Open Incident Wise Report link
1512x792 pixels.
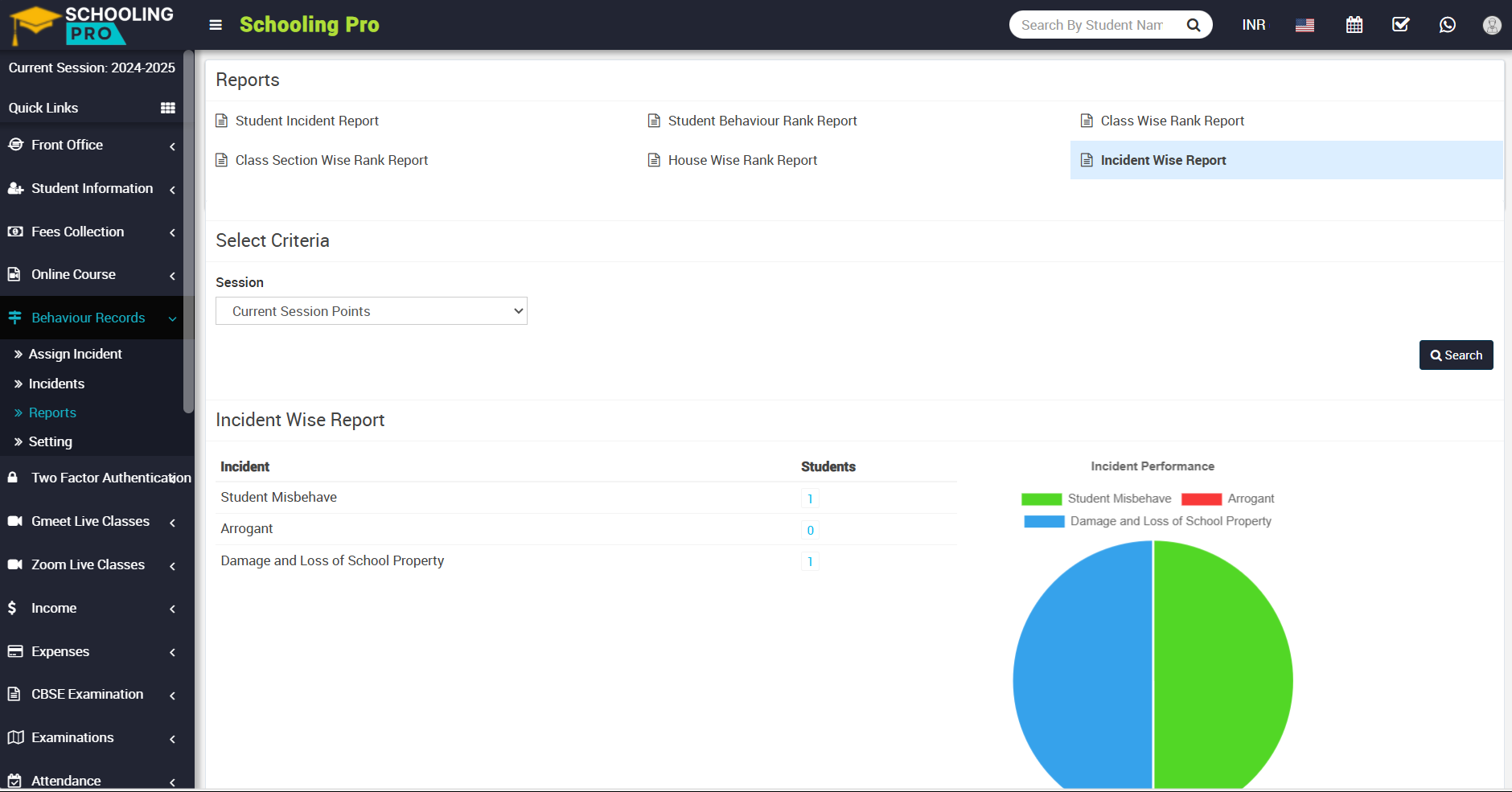pos(1163,160)
